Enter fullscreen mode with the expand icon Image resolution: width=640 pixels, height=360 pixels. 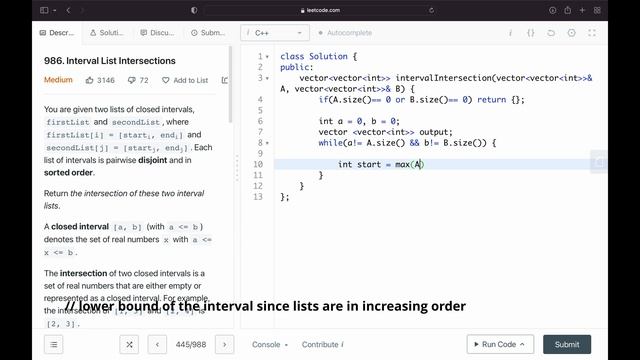(x=592, y=33)
